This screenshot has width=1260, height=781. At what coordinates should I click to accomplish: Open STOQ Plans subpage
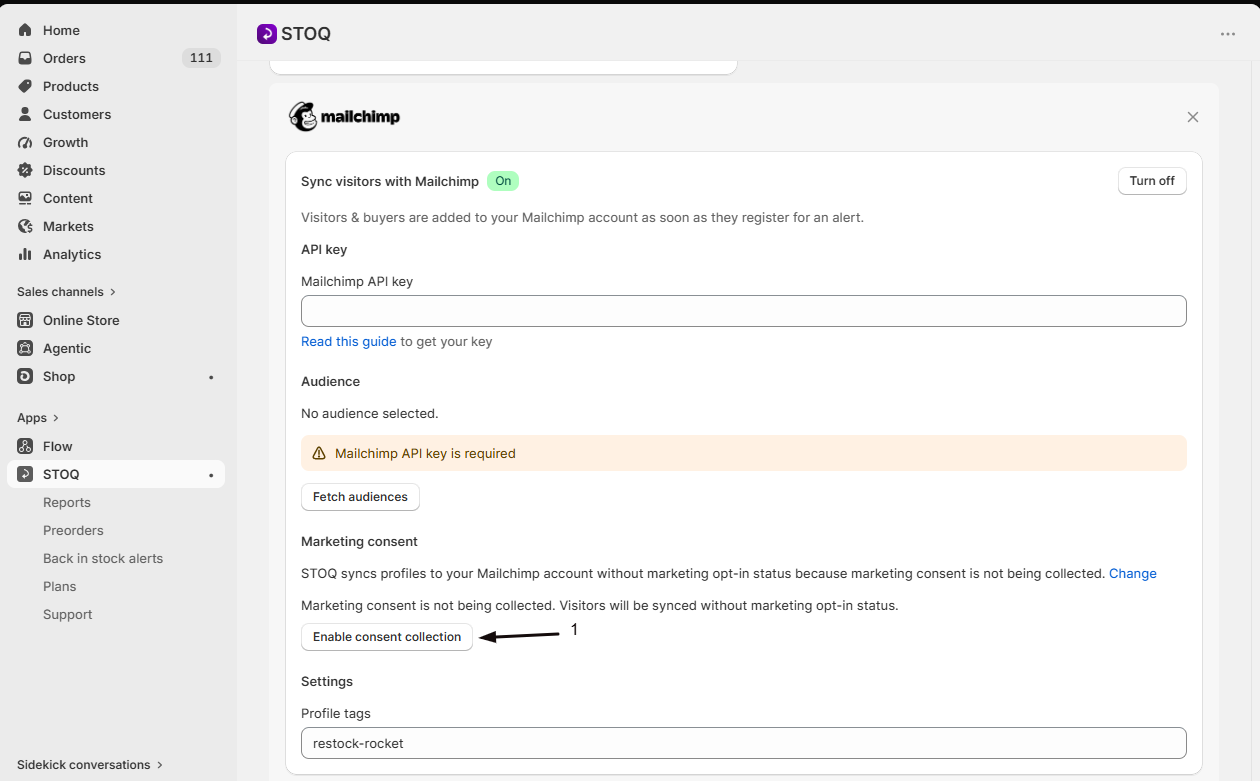[x=60, y=586]
